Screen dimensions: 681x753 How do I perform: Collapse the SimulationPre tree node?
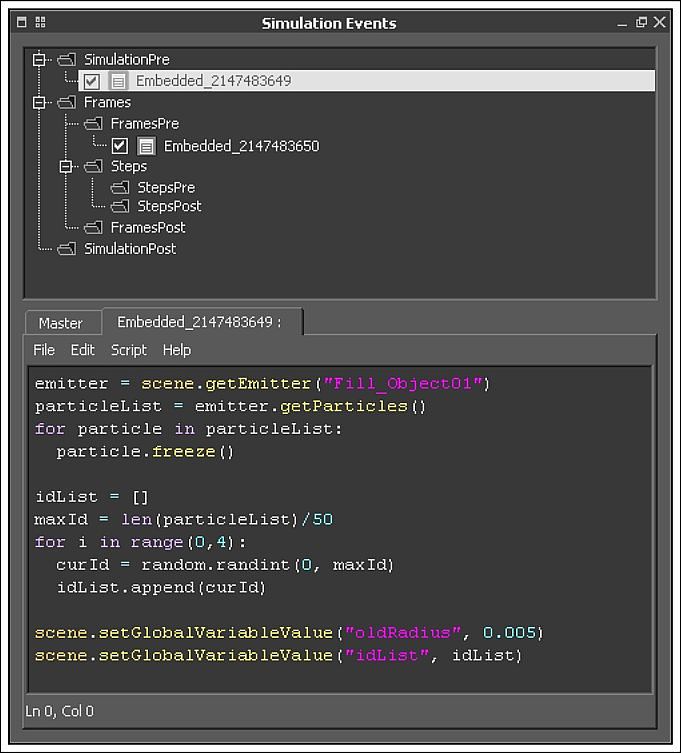[39, 60]
